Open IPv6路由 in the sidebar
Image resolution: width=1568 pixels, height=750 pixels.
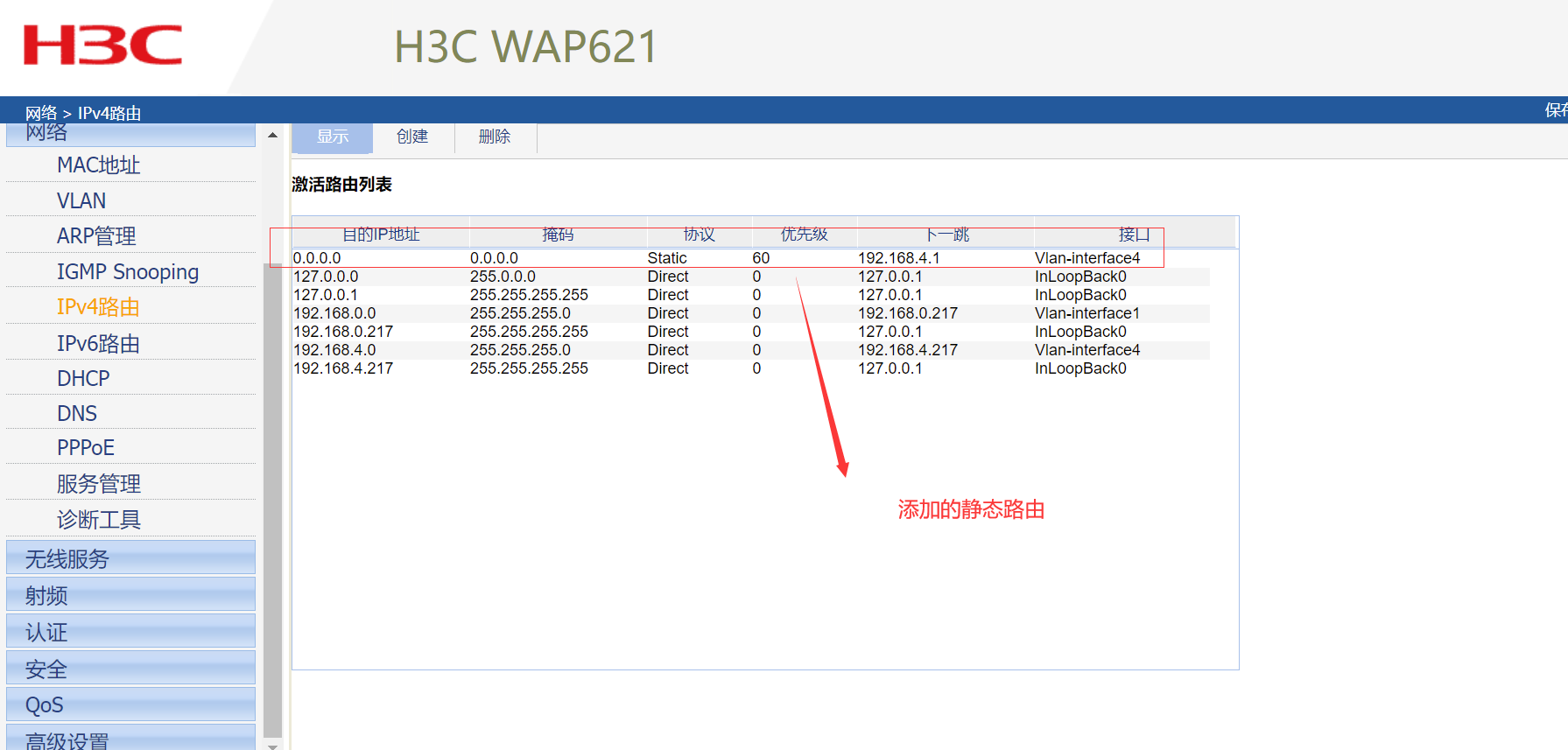click(x=98, y=344)
